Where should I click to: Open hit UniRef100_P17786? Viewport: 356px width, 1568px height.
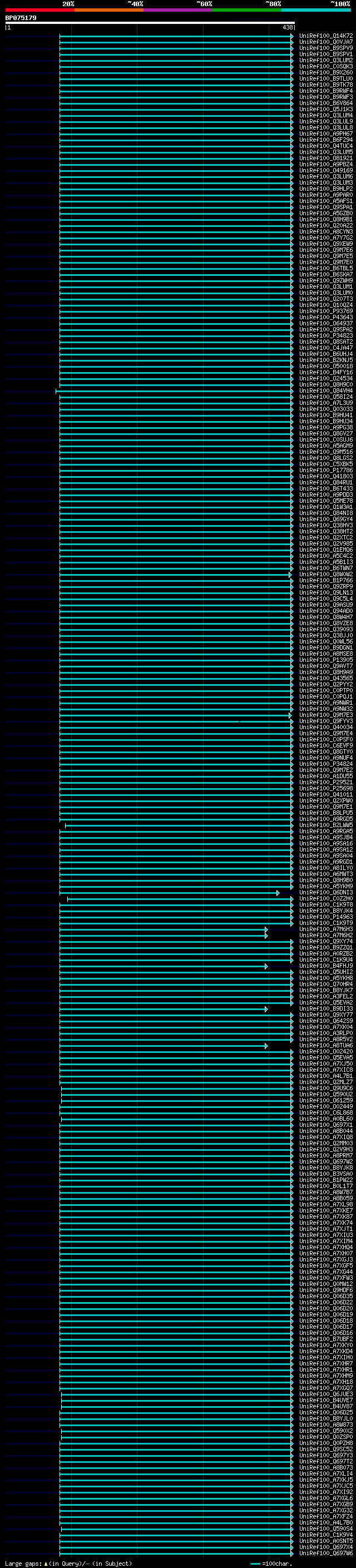pos(326,471)
